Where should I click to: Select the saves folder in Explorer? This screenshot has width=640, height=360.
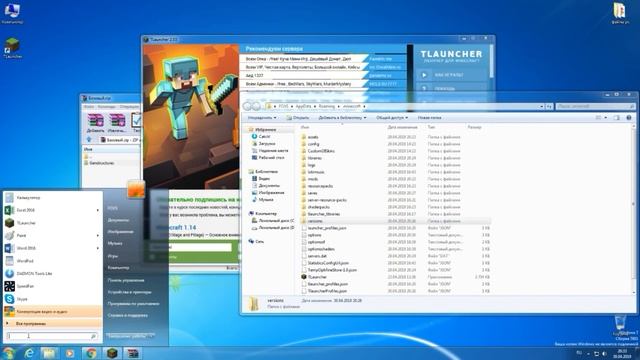pyautogui.click(x=312, y=193)
